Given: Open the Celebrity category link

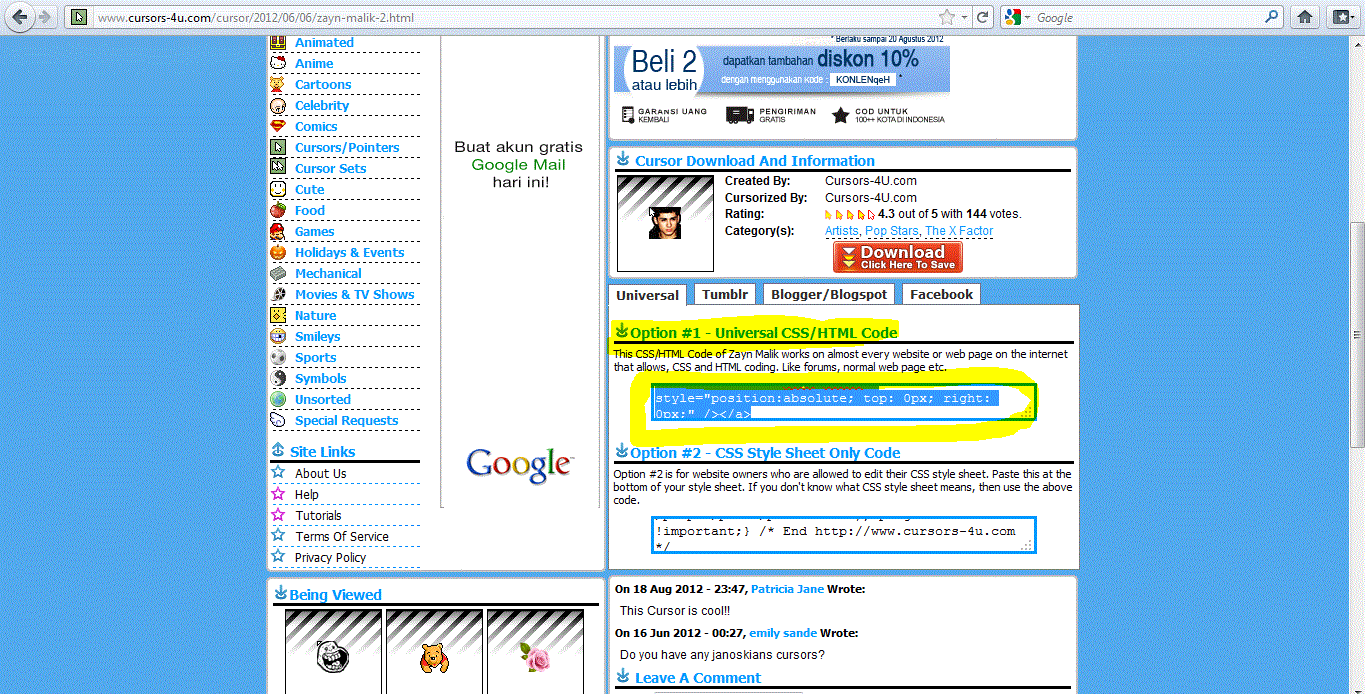Looking at the screenshot, I should pos(322,105).
